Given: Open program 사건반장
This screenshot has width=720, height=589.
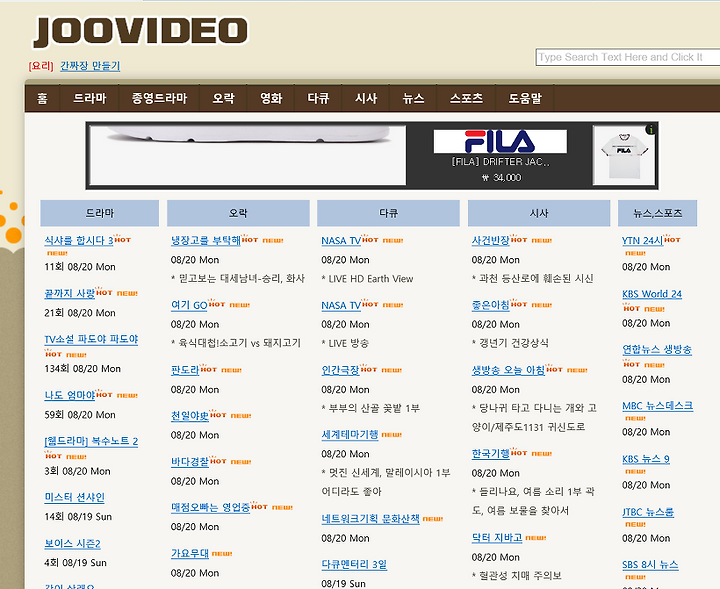Looking at the screenshot, I should click(490, 240).
